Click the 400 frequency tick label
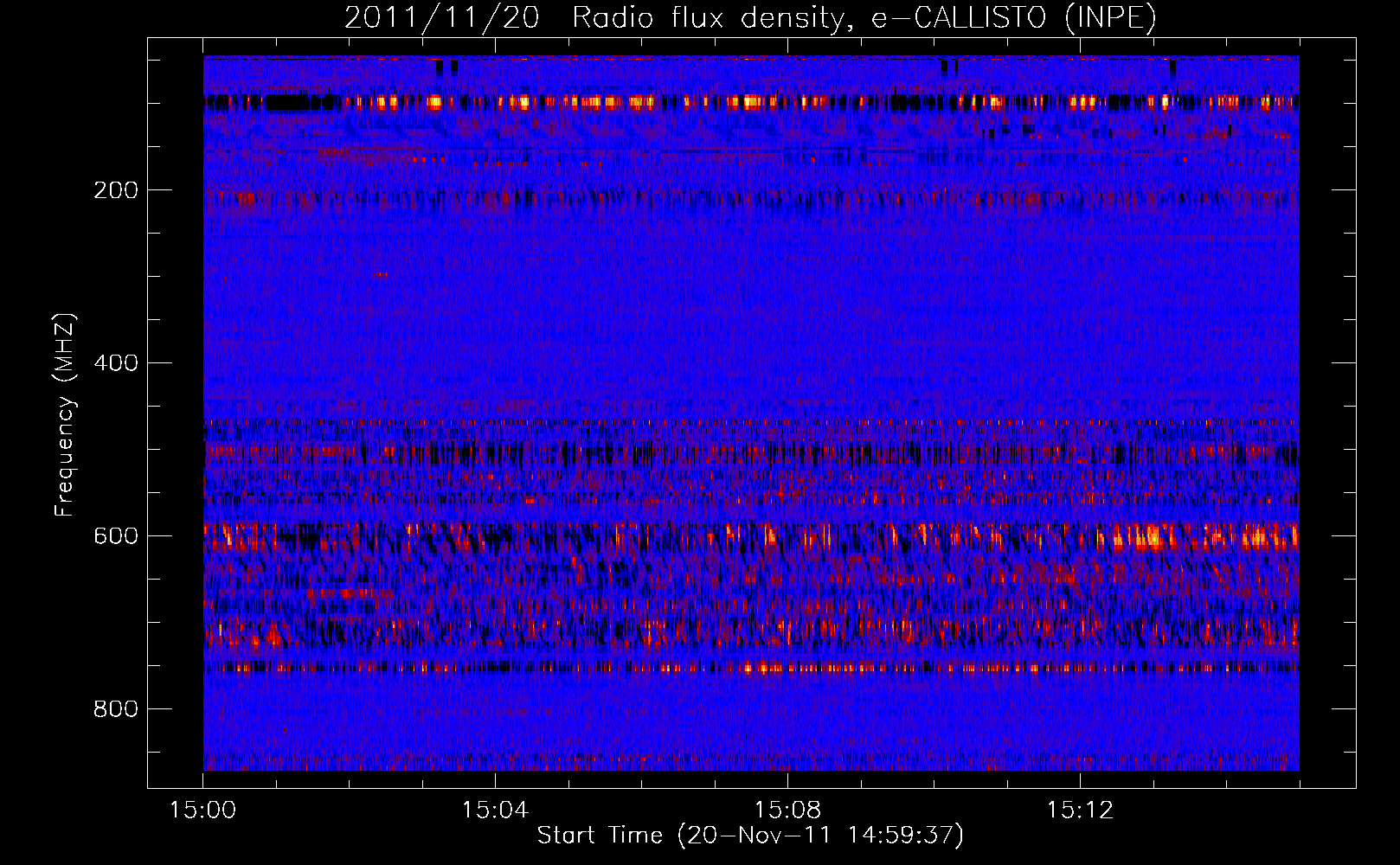This screenshot has width=1400, height=865. (116, 363)
